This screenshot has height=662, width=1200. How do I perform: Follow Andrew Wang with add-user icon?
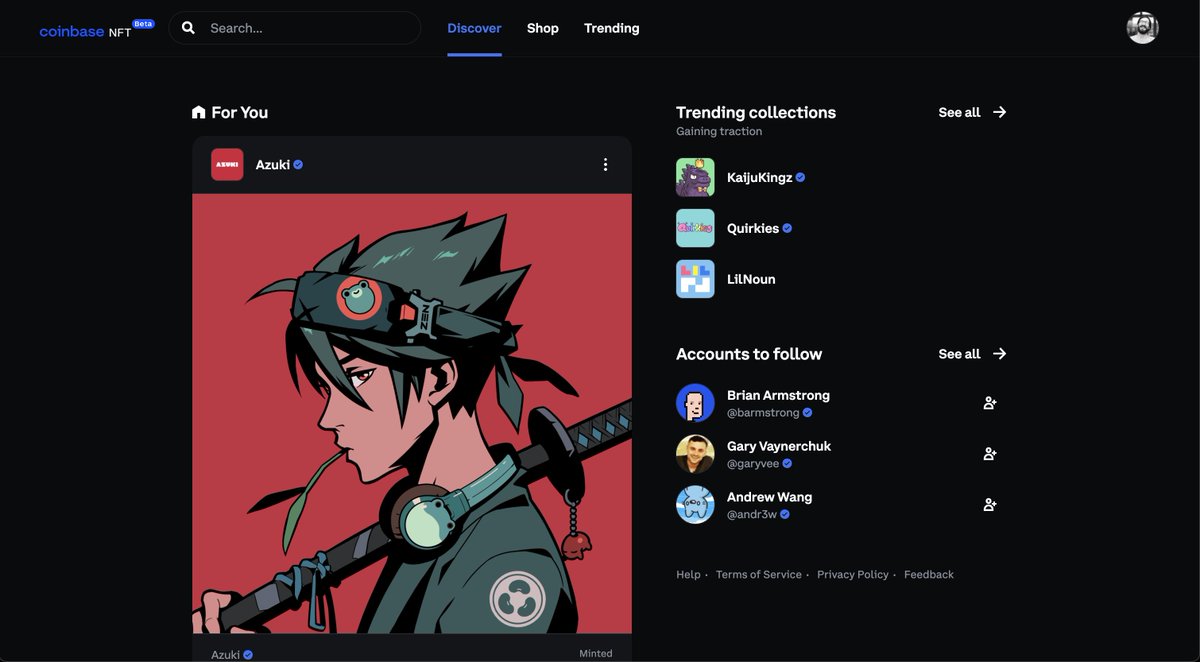click(990, 505)
